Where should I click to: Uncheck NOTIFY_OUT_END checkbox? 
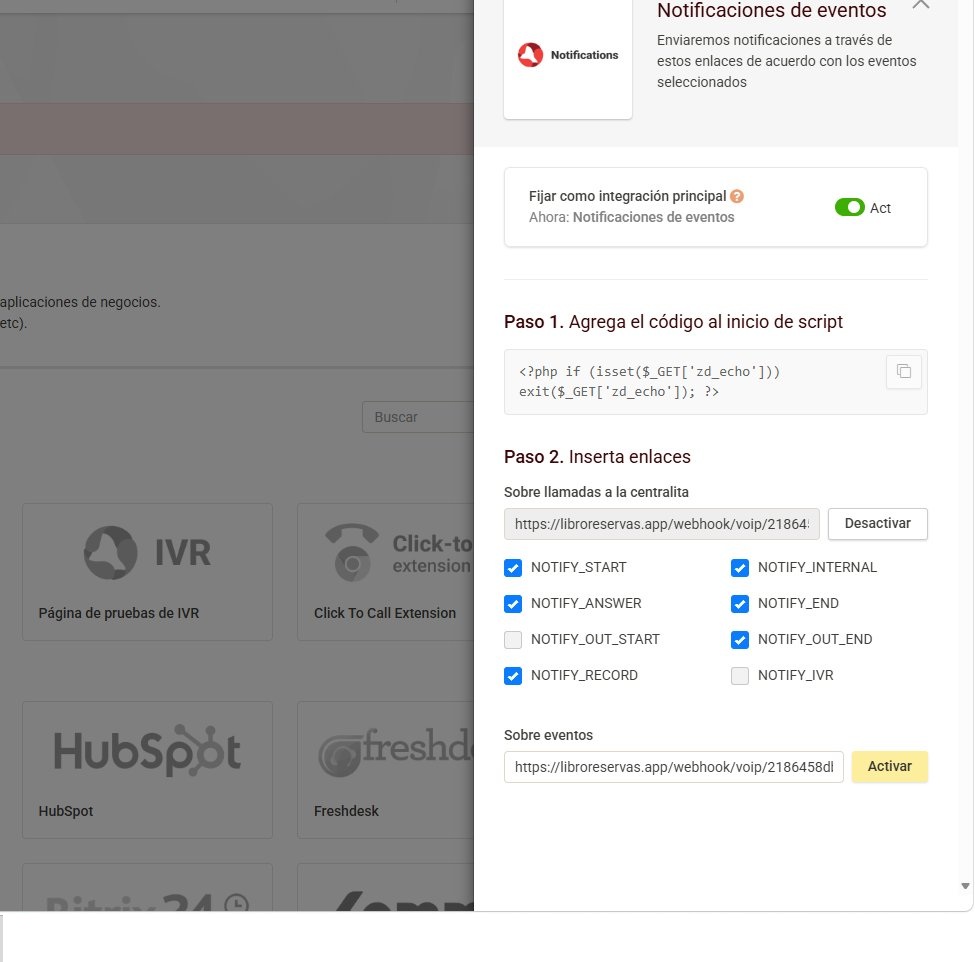[740, 640]
